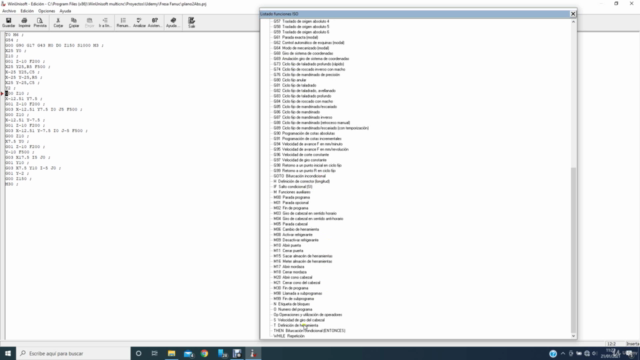Select GOTO Bifurcación incondicional entry
This screenshot has width=640, height=360.
coord(300,176)
